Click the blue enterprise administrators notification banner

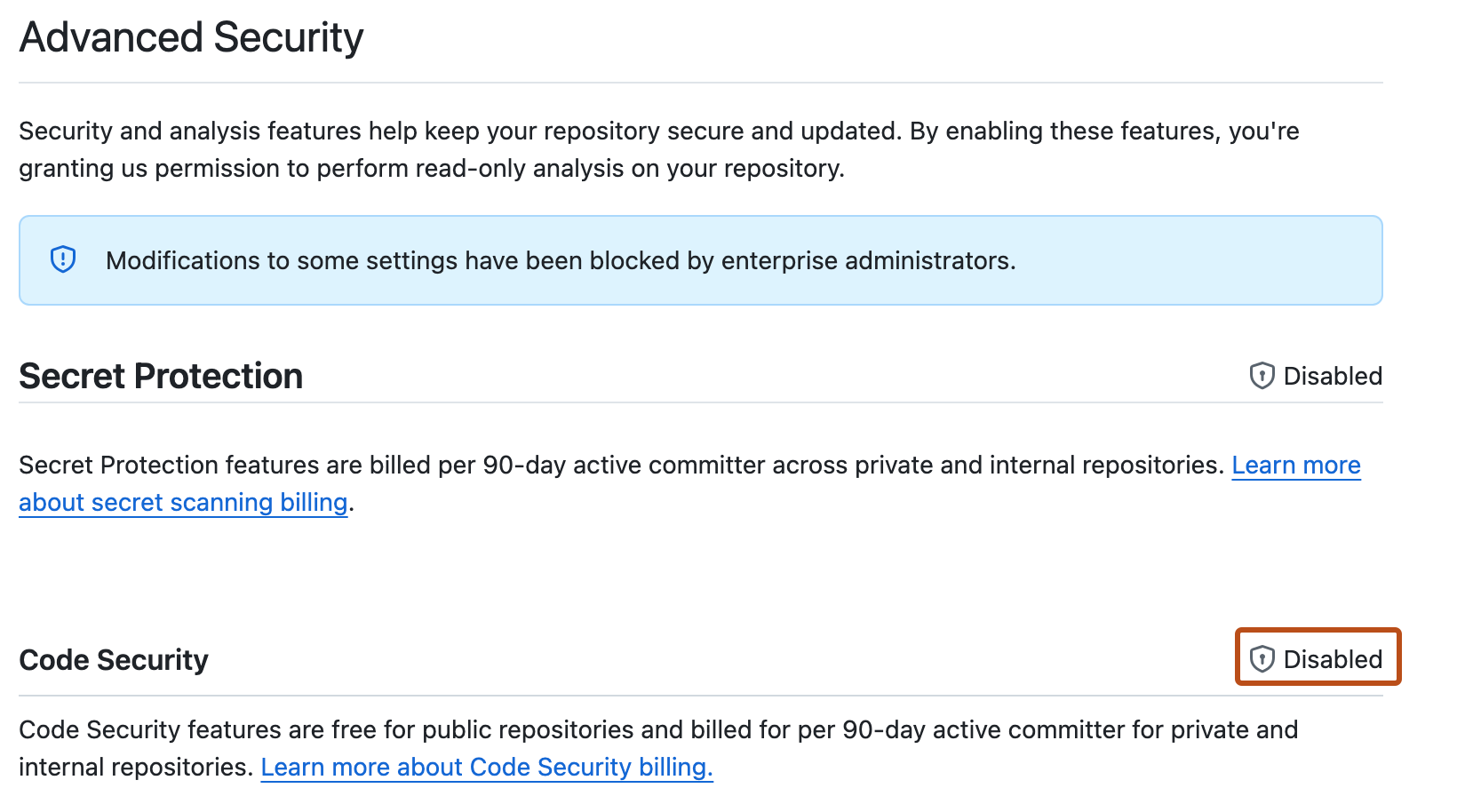tap(700, 259)
